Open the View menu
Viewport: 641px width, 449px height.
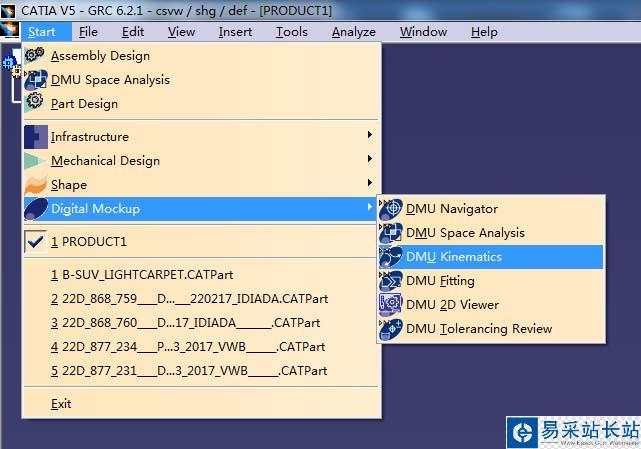pos(182,32)
